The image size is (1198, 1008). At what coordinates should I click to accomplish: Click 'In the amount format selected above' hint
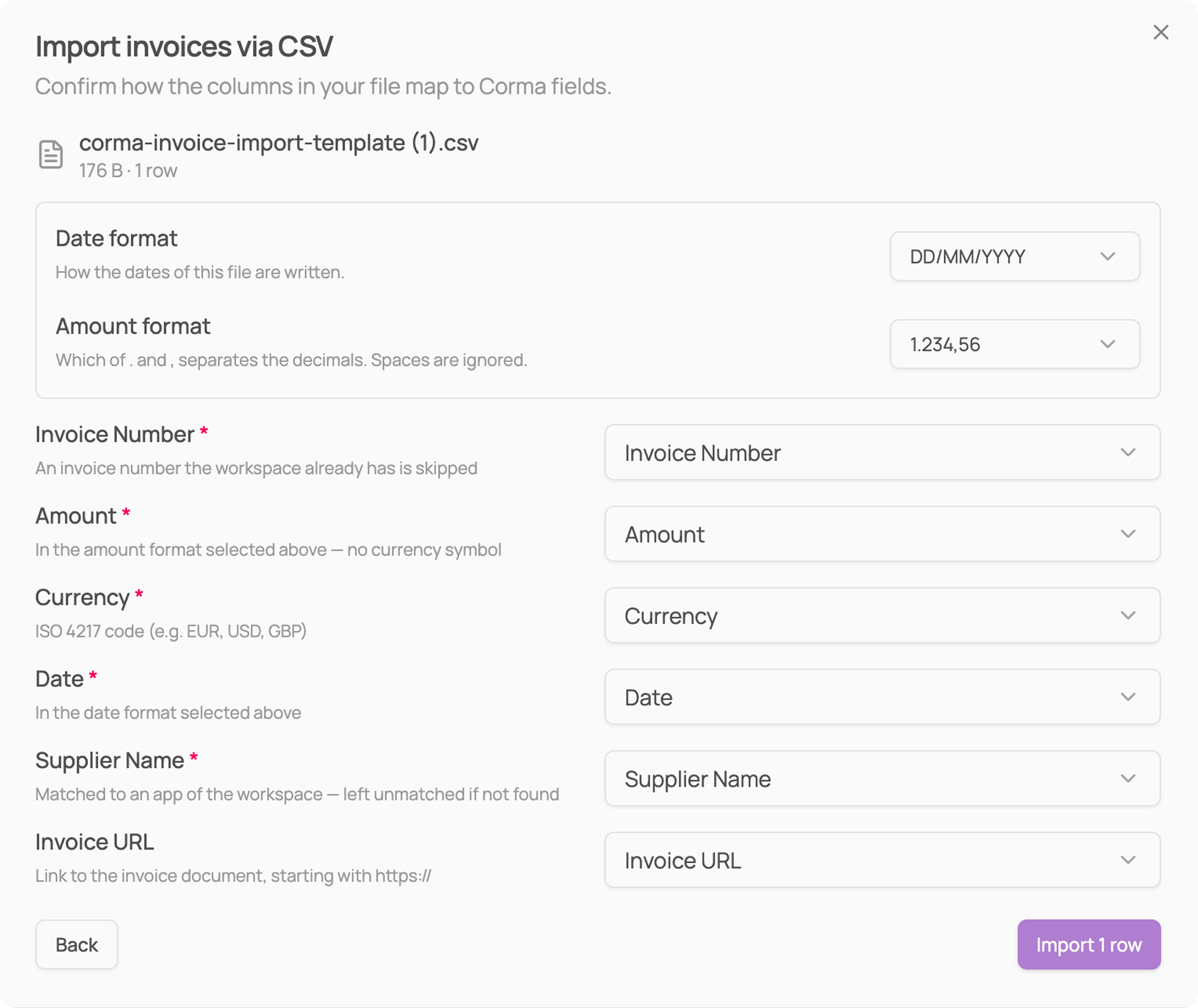[x=268, y=550]
